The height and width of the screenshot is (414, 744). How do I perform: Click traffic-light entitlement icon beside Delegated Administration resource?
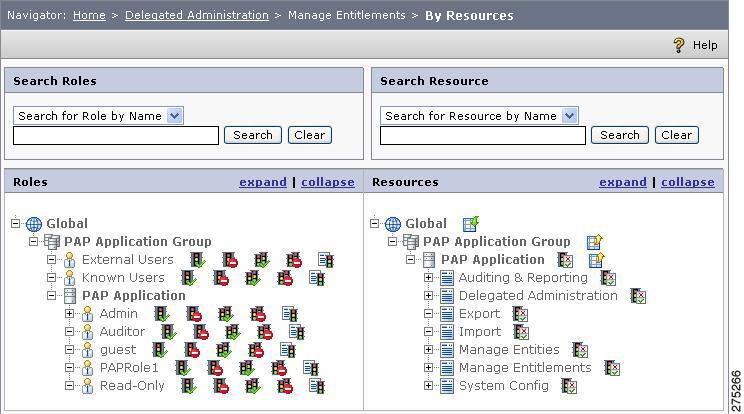coord(638,296)
